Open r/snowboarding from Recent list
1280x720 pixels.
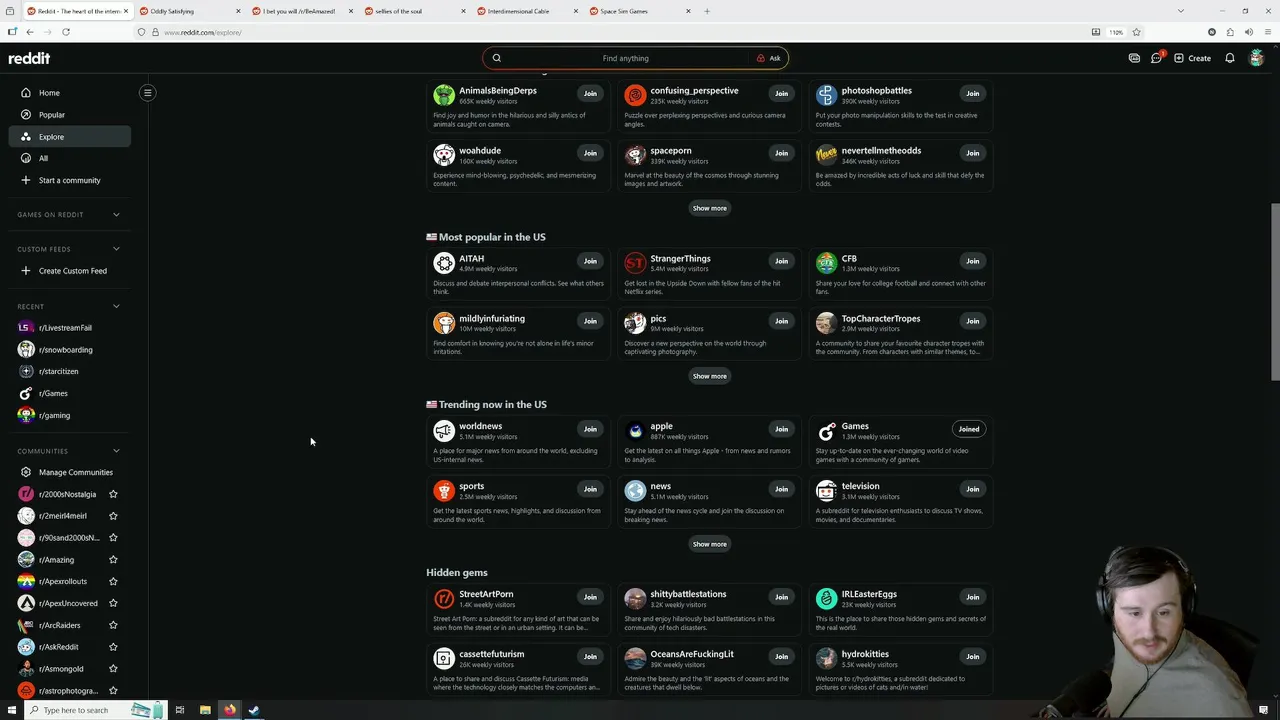tap(69, 350)
